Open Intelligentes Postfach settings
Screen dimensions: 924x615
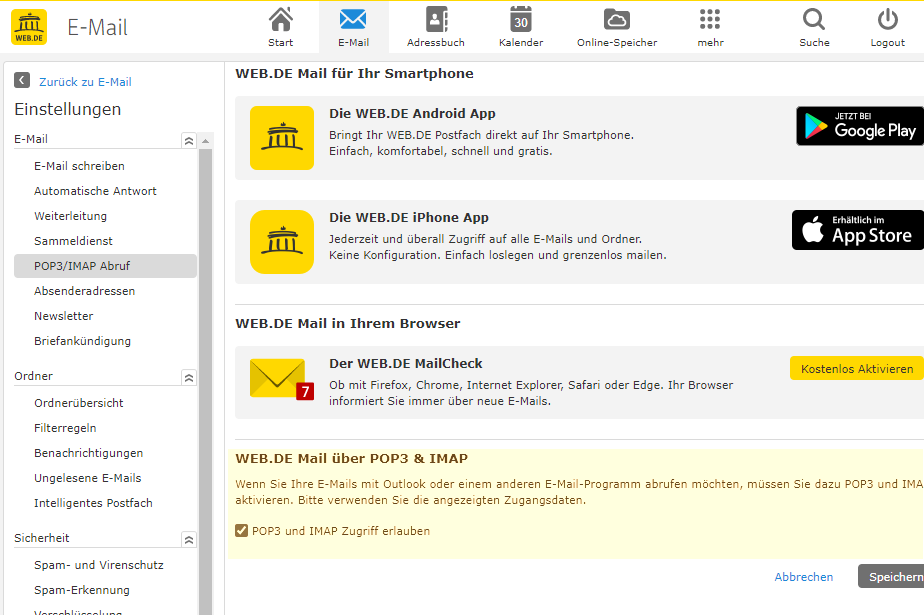94,503
